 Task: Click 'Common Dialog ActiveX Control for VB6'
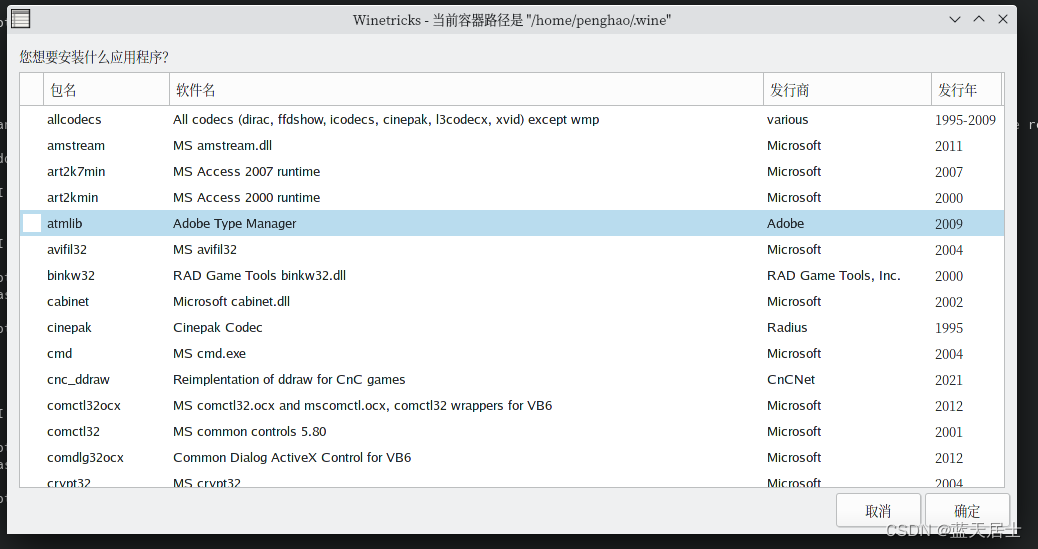[x=292, y=458]
